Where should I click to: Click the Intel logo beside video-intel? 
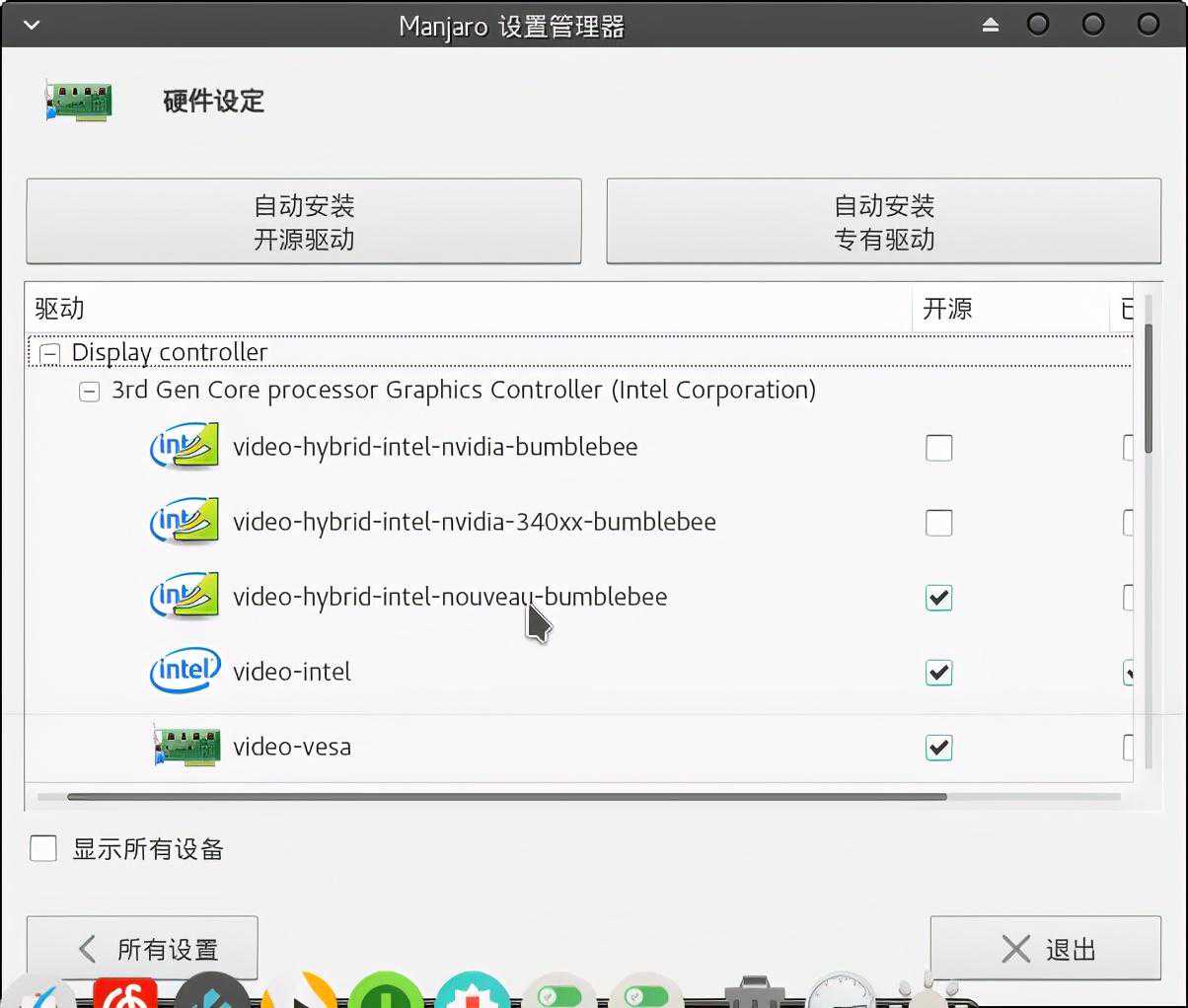point(184,672)
